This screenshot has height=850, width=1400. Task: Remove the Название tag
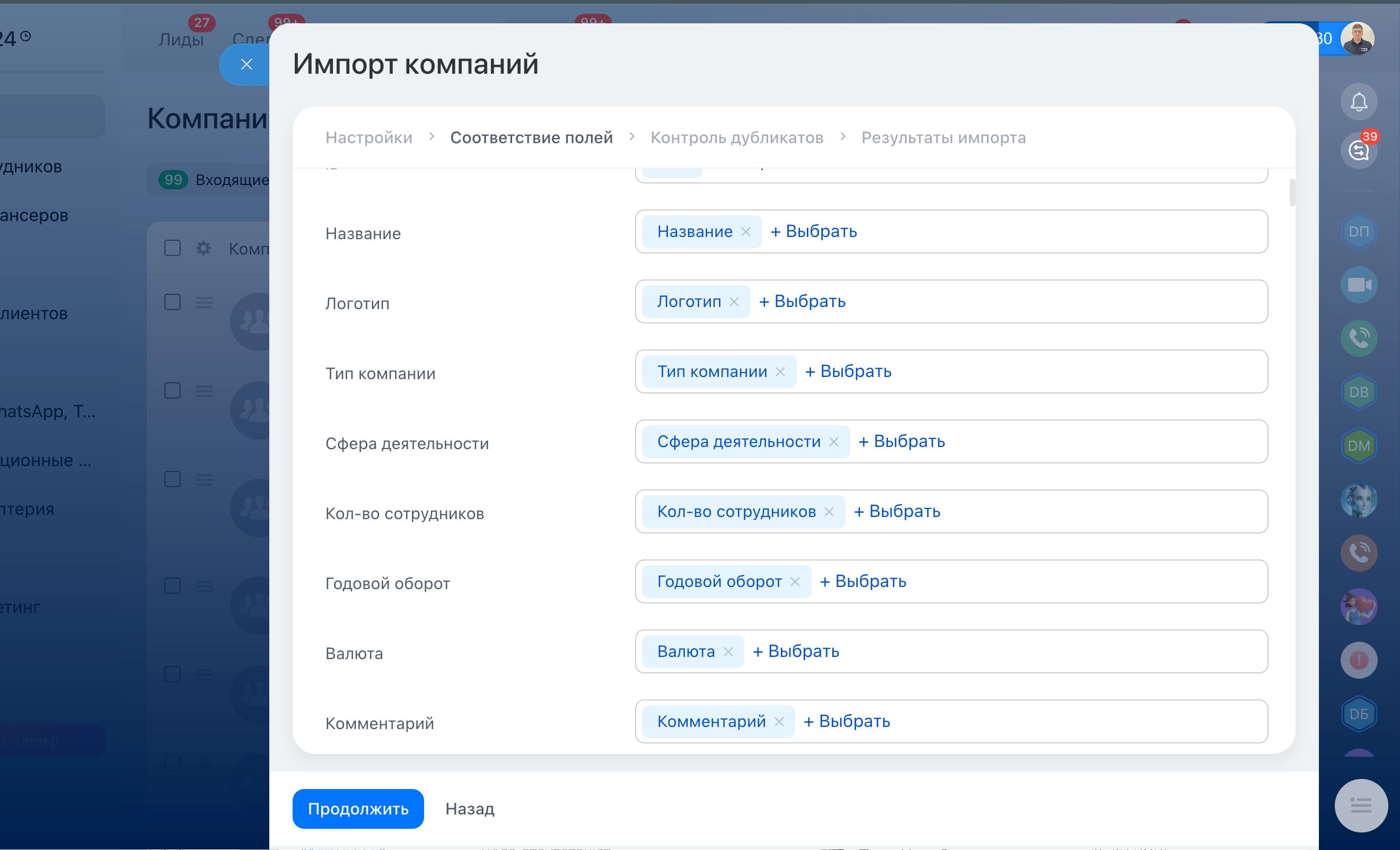(x=745, y=232)
